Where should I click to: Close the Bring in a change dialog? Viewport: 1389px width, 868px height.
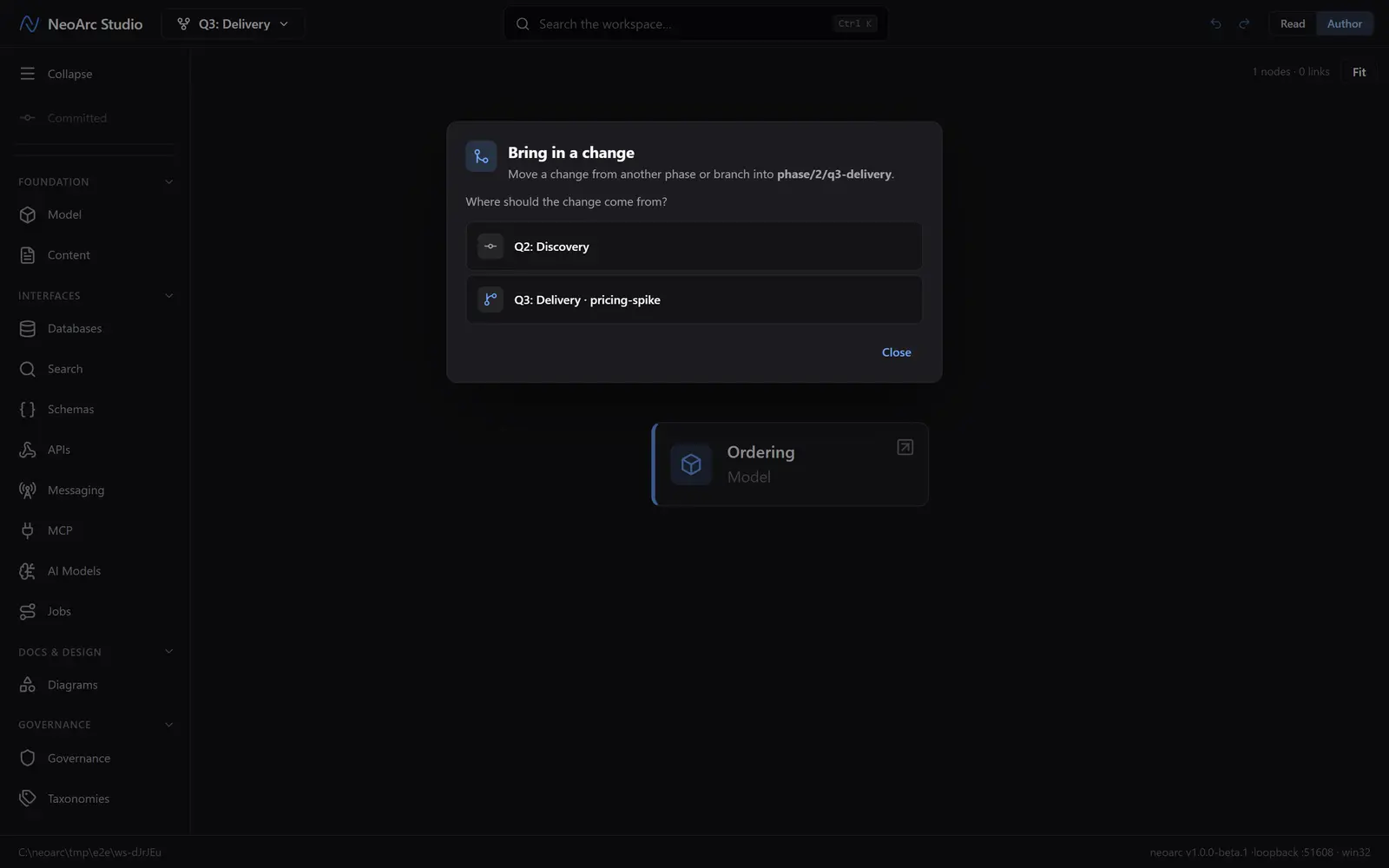(896, 352)
